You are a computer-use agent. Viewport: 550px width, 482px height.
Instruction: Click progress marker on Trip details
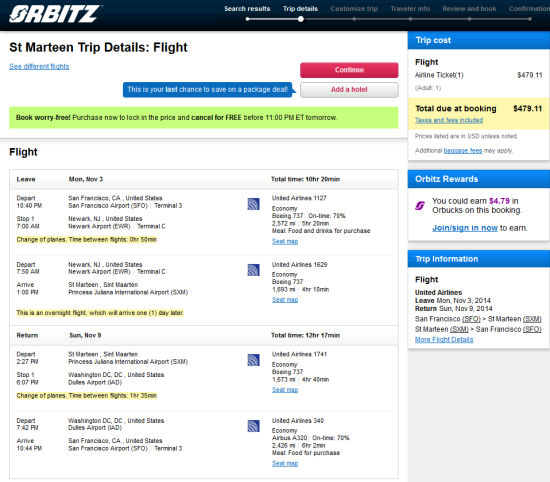coord(301,19)
